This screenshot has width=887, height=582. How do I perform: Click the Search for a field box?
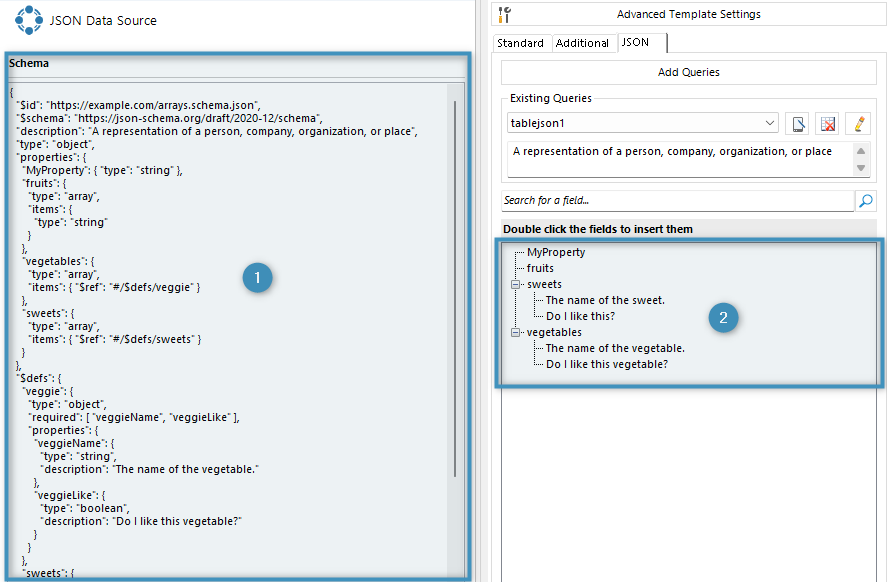click(x=677, y=201)
